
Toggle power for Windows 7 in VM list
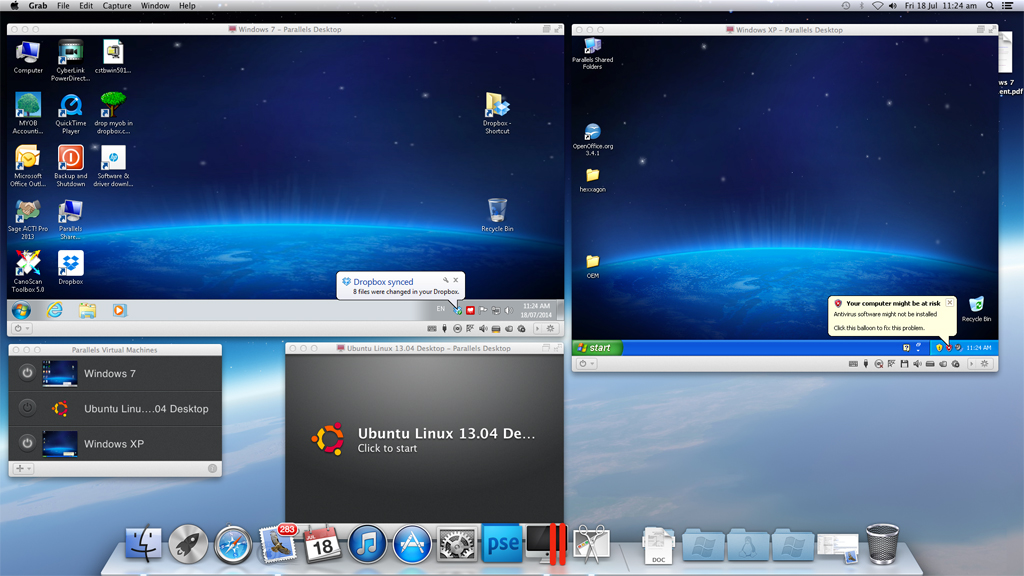(x=27, y=373)
